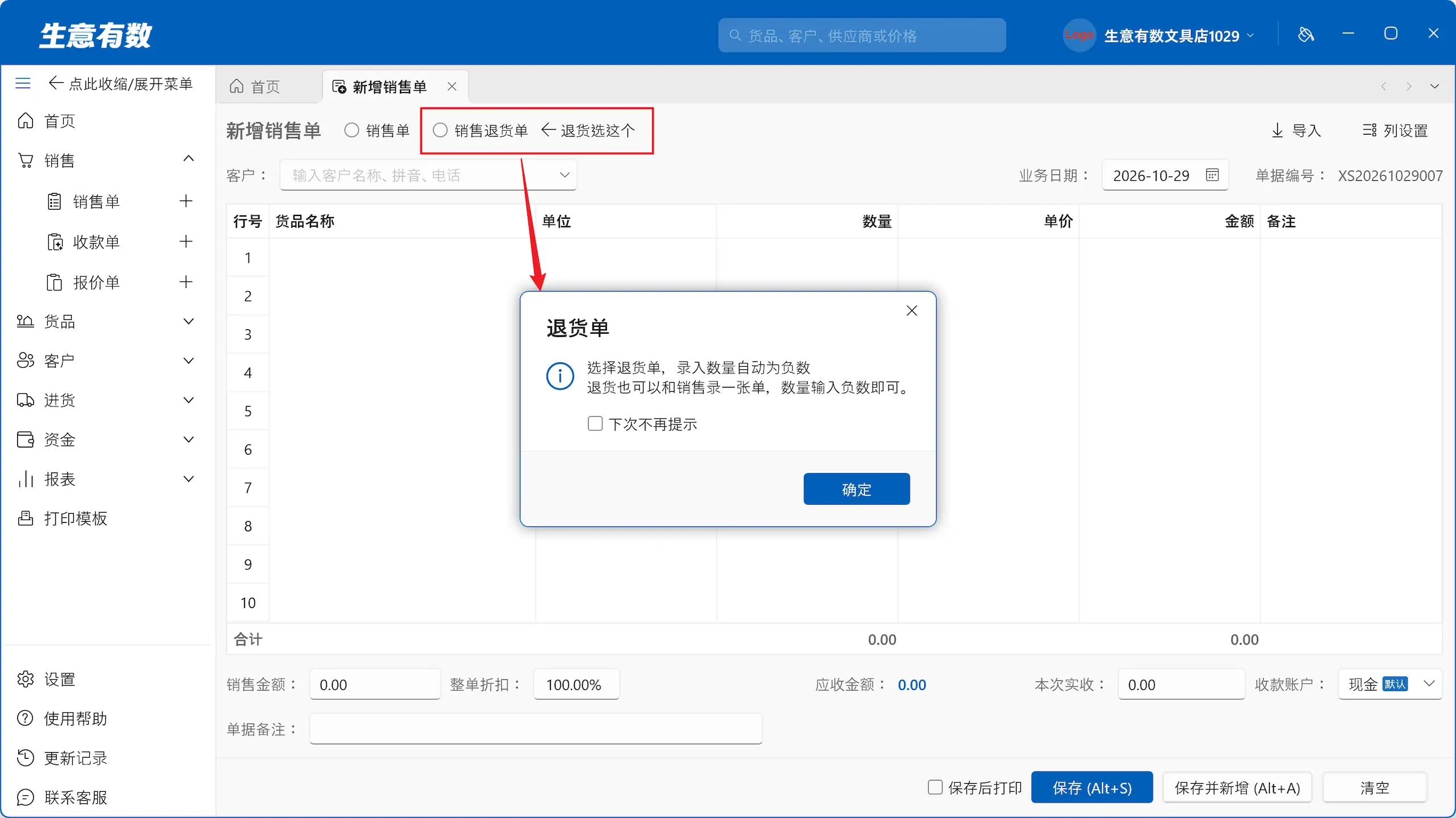This screenshot has width=1456, height=818.
Task: Click the 列设置 columns icon
Action: 1370,130
